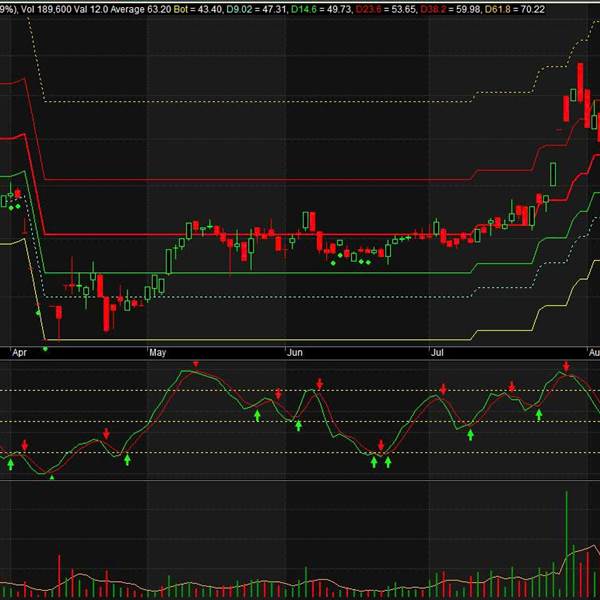Click the green dot marker below the April axis

point(46,349)
